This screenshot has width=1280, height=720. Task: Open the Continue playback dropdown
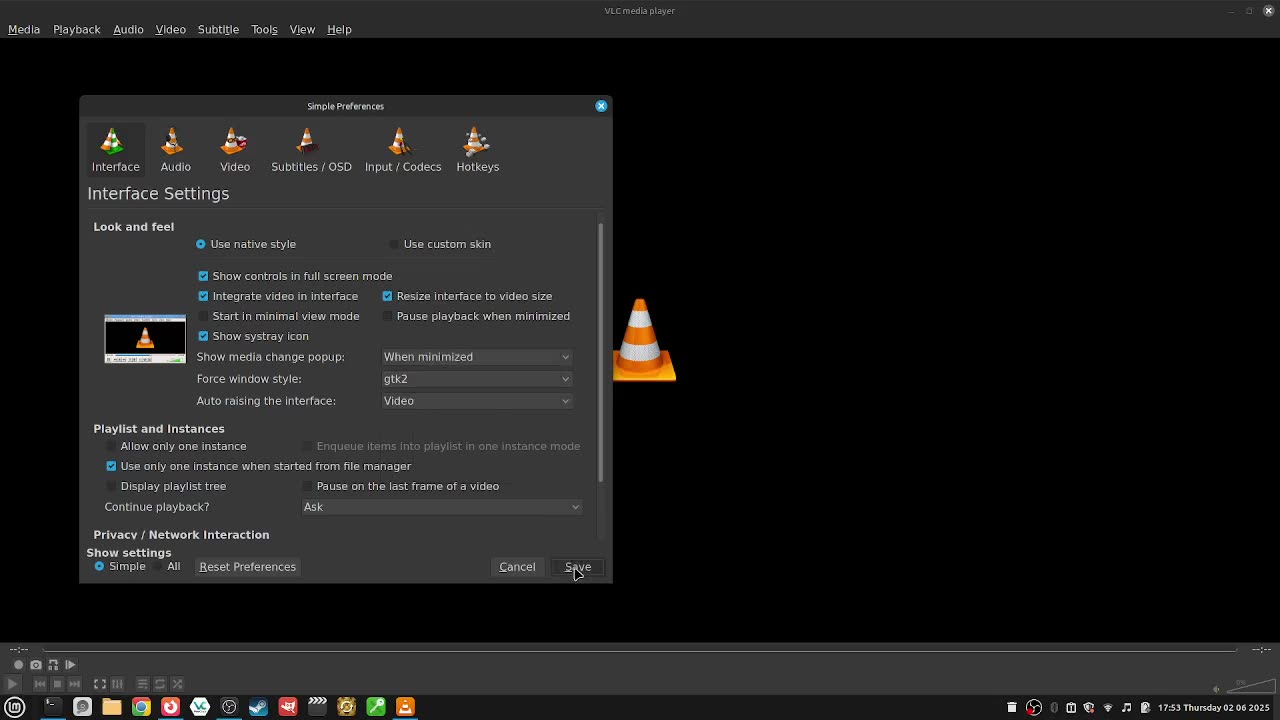442,507
